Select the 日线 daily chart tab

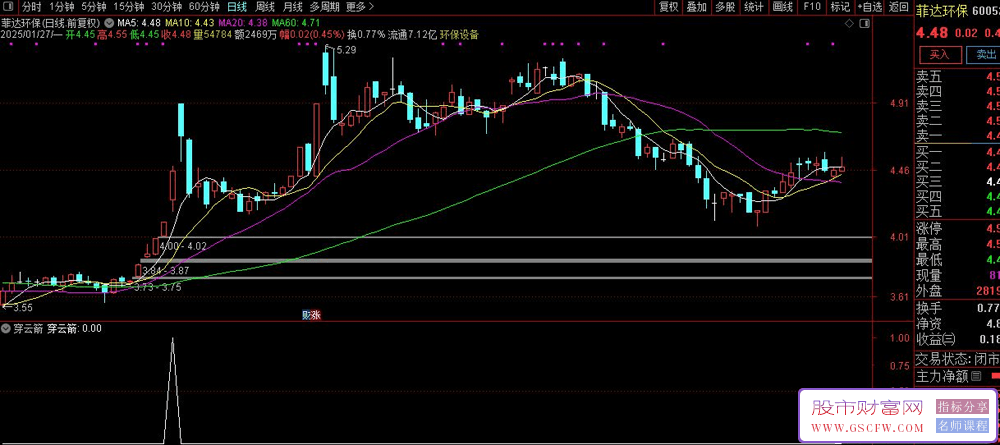pyautogui.click(x=237, y=7)
